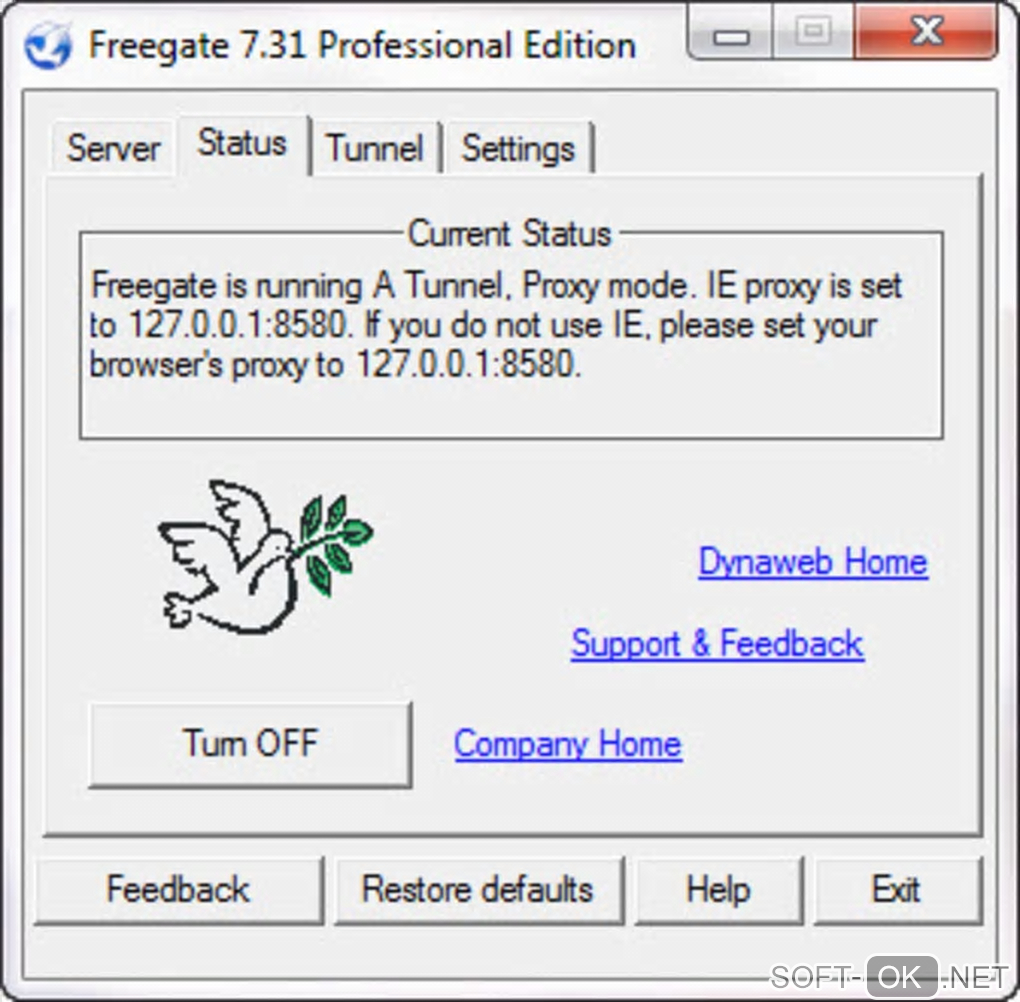The width and height of the screenshot is (1020, 1002).
Task: Go to the Settings tab
Action: coord(518,148)
